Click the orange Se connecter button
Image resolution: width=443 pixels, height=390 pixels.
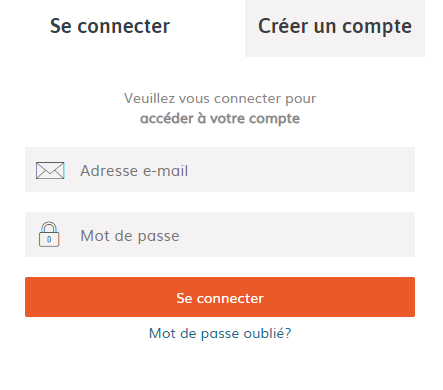(220, 297)
